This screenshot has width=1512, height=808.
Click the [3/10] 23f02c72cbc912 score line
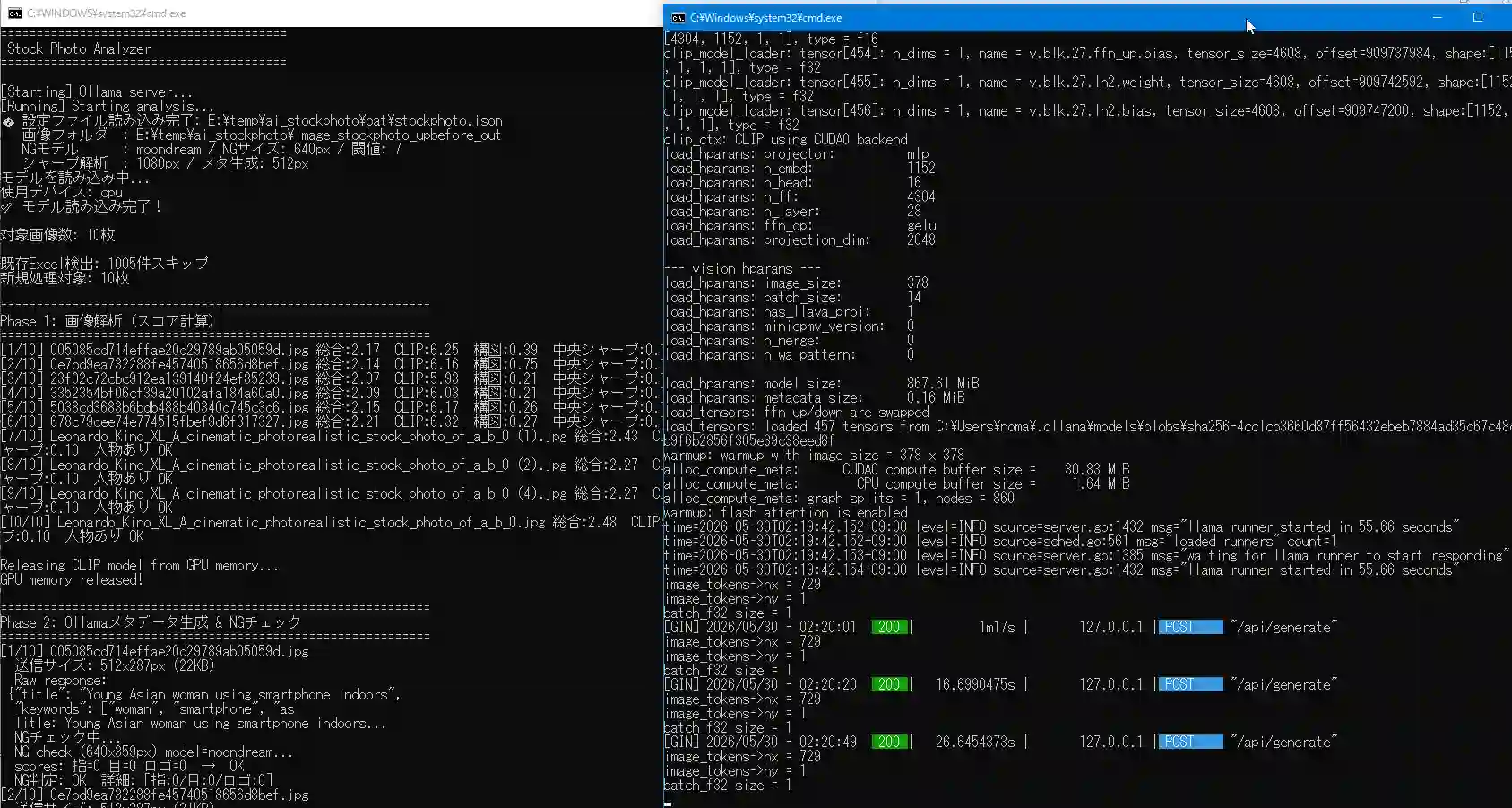pos(330,378)
